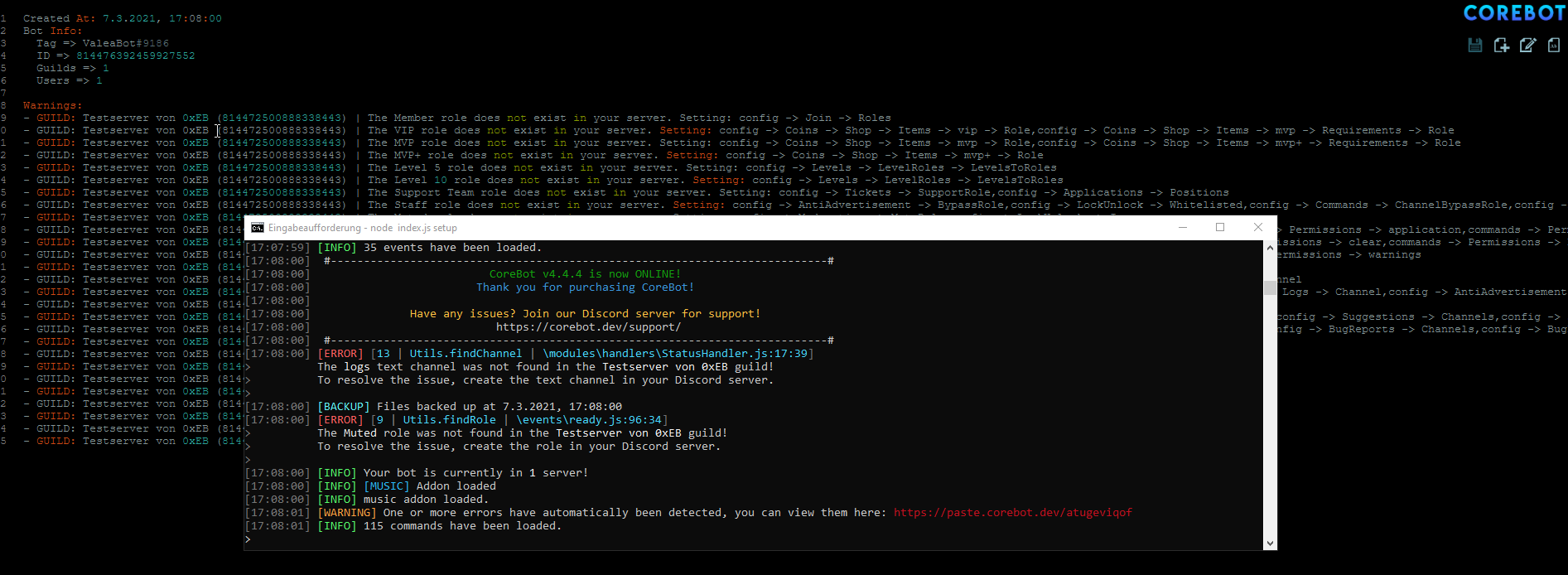1568x575 pixels.
Task: Click 'Tickets -> SupportRole,config' setting text
Action: pyautogui.click(x=941, y=192)
